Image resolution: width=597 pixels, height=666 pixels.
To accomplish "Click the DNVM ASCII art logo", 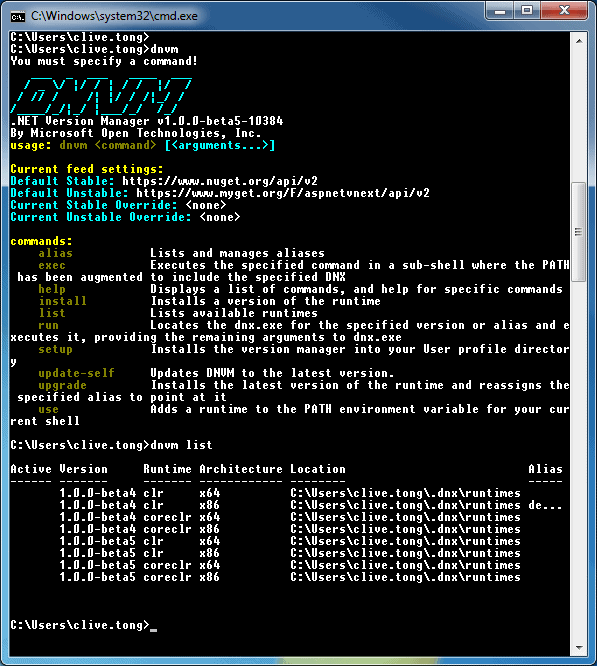I will pyautogui.click(x=101, y=96).
